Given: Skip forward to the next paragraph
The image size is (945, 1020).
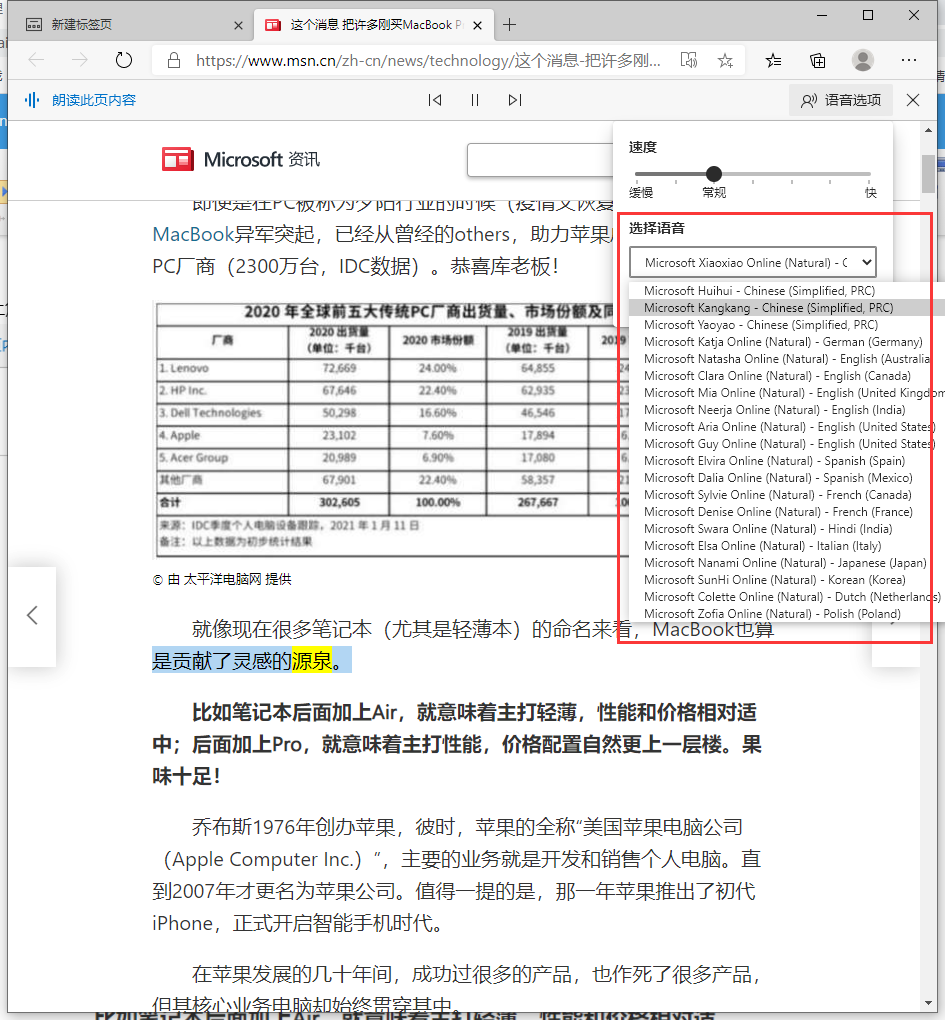Looking at the screenshot, I should pyautogui.click(x=515, y=100).
